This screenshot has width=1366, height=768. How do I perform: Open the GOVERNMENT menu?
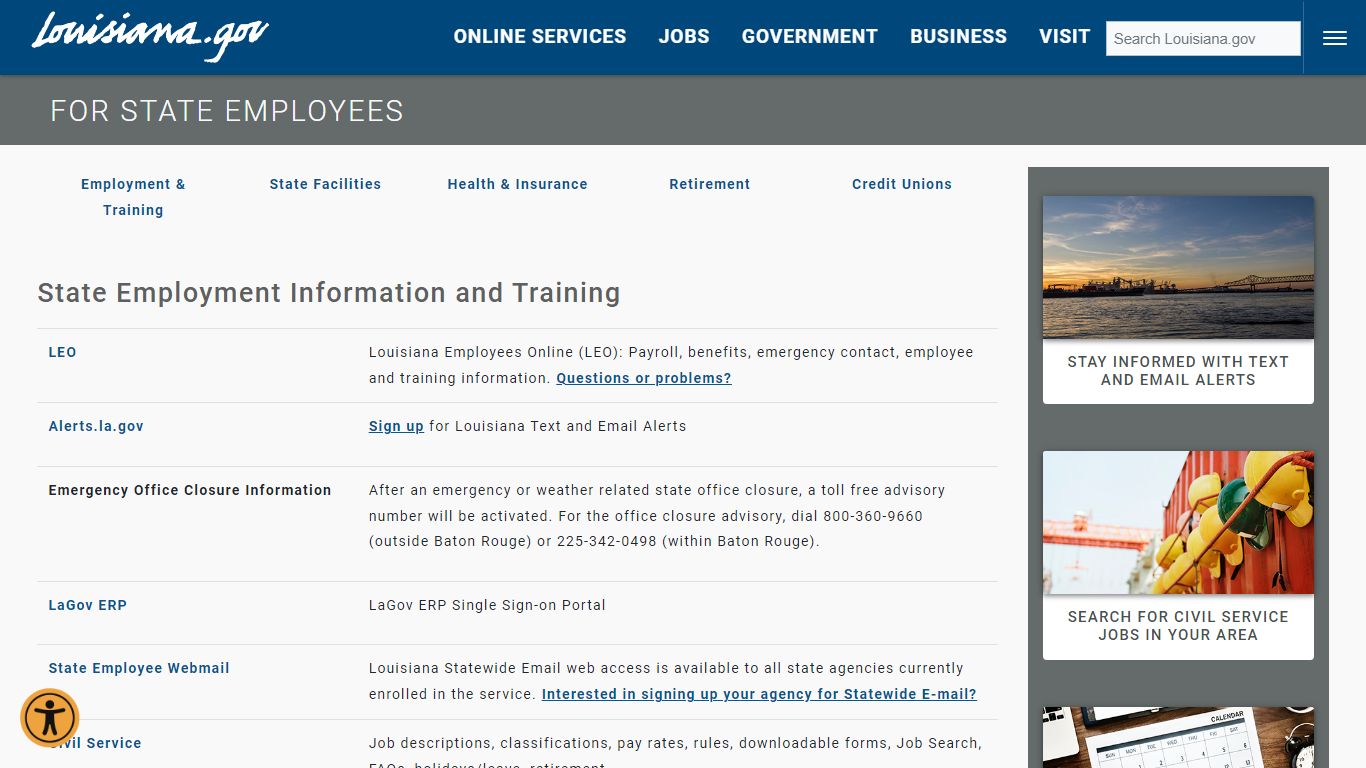click(x=809, y=36)
